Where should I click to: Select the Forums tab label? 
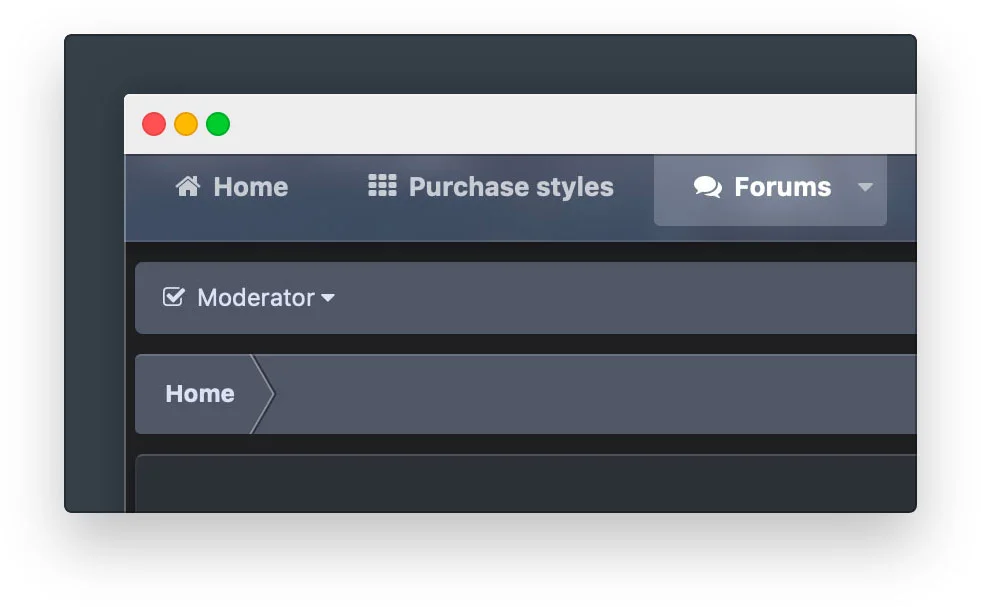click(783, 187)
